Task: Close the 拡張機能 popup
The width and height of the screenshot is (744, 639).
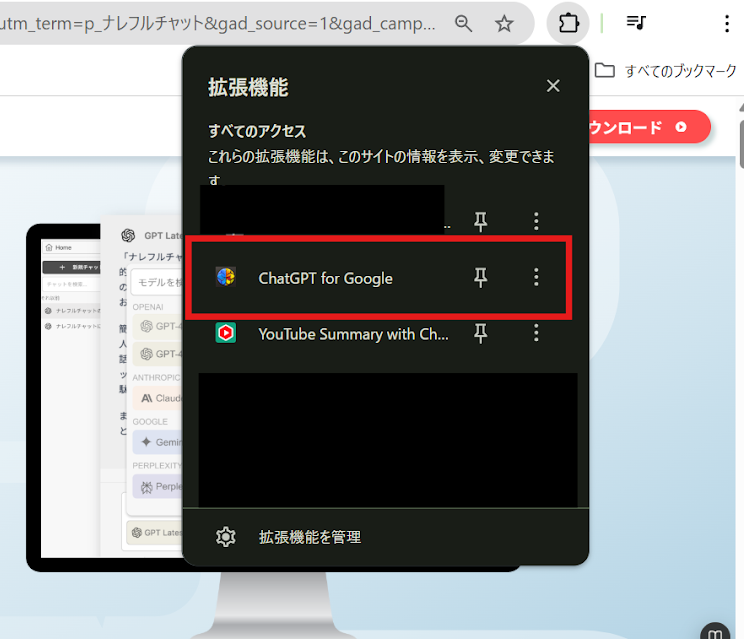Action: [553, 86]
